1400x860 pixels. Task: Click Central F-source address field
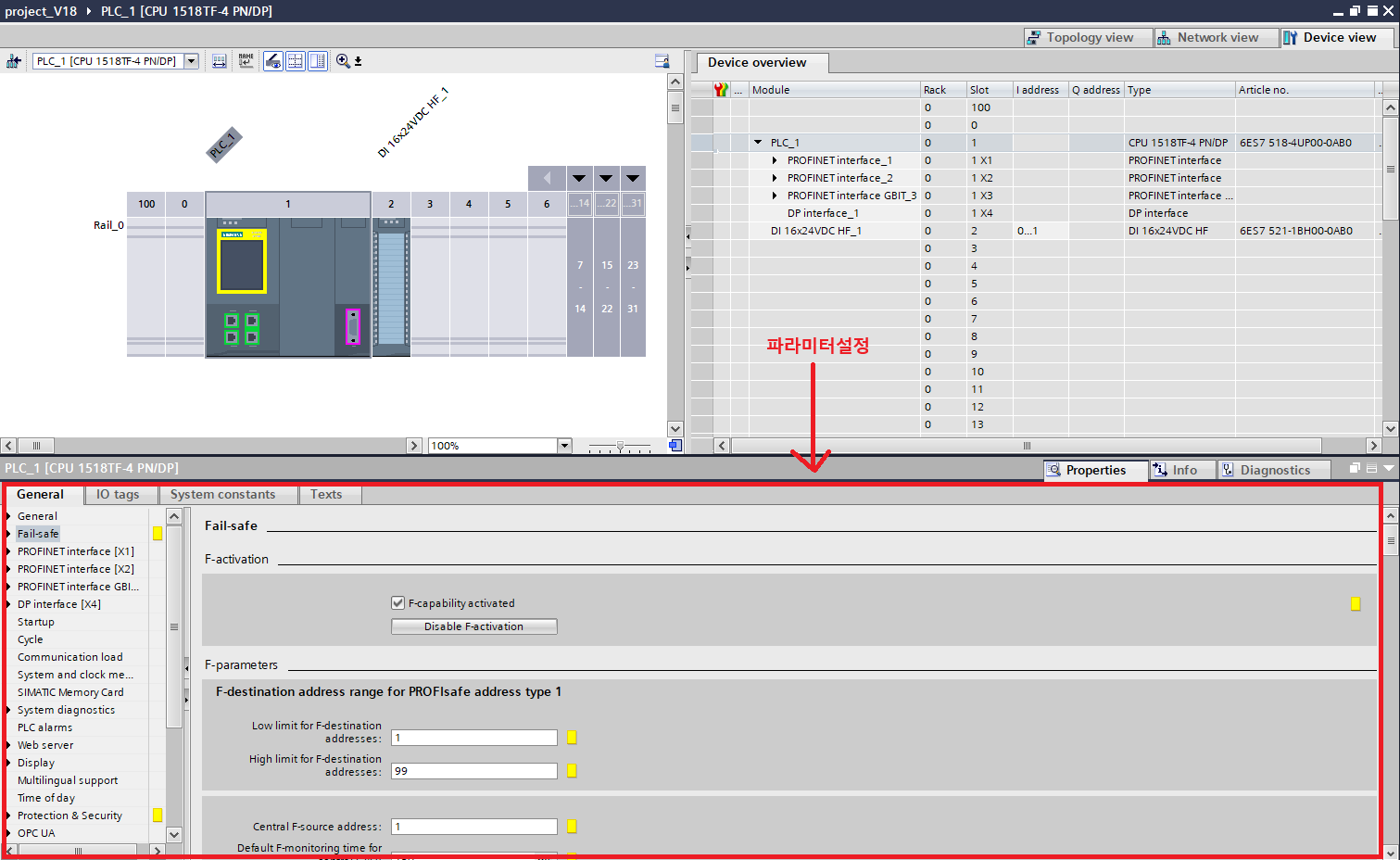474,827
